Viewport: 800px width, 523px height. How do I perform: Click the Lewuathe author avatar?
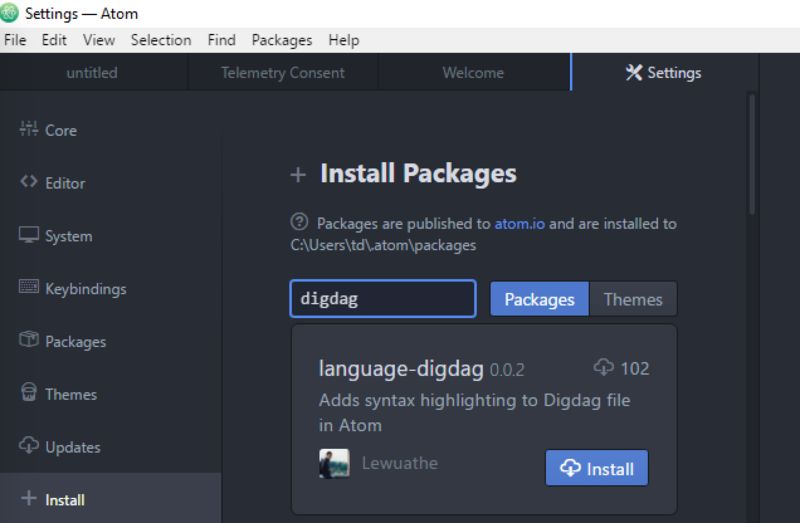pyautogui.click(x=334, y=463)
